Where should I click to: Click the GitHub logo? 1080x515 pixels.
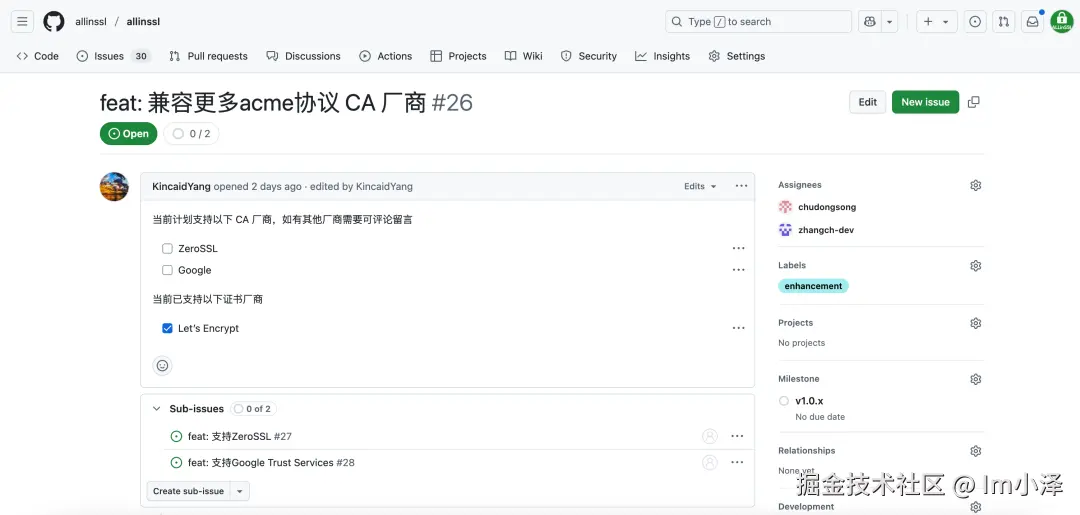coord(54,21)
